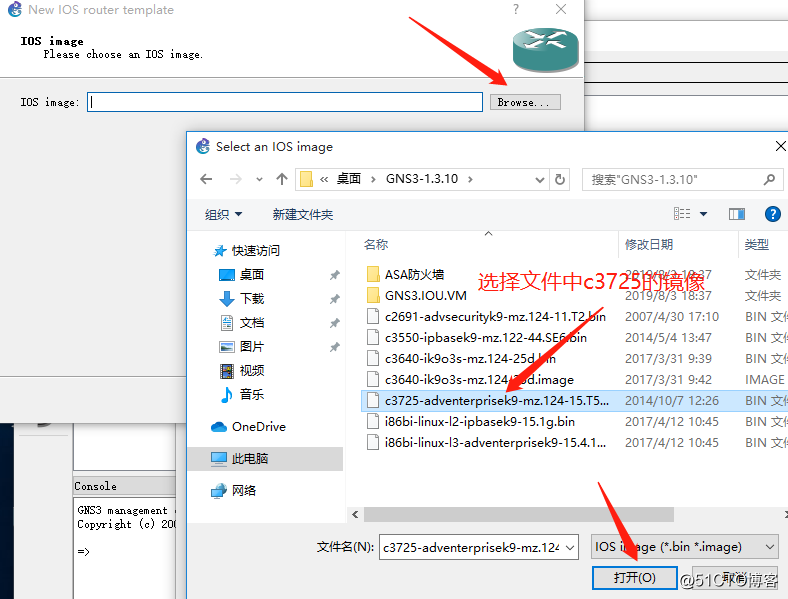Click the GNS3 Console panel title

[95, 486]
